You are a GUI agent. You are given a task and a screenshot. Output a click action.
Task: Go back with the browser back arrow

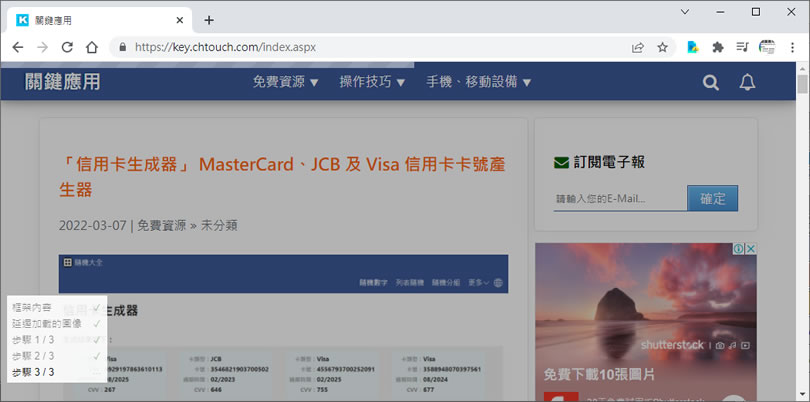(x=18, y=48)
